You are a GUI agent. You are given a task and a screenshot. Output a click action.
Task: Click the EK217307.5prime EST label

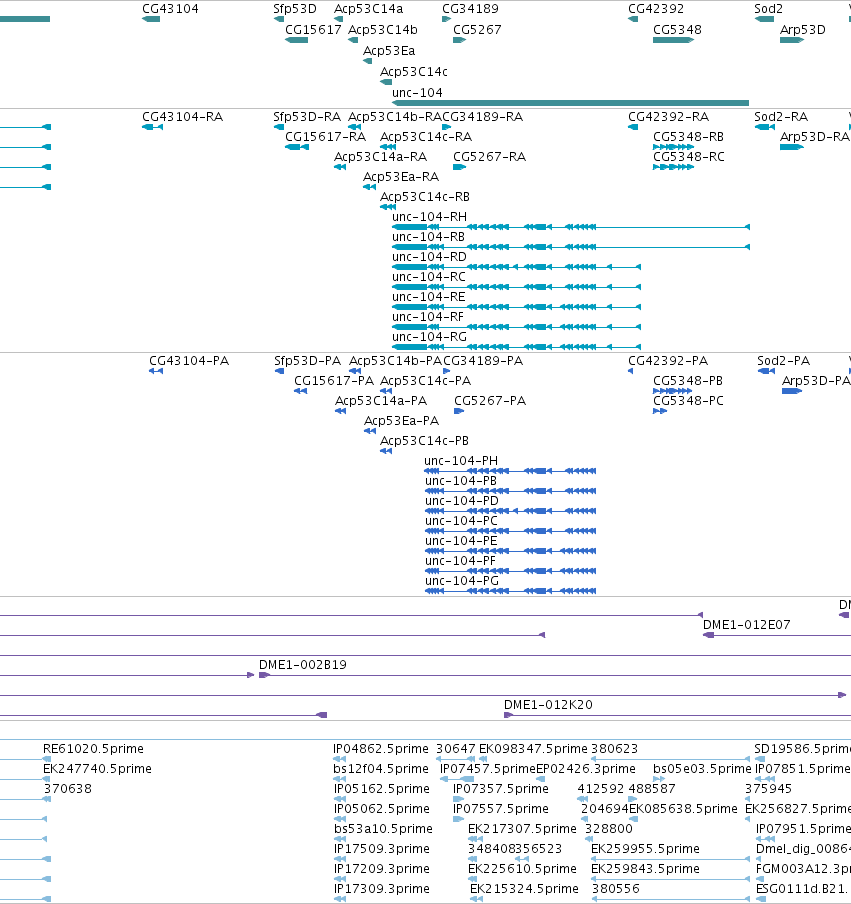pos(522,828)
